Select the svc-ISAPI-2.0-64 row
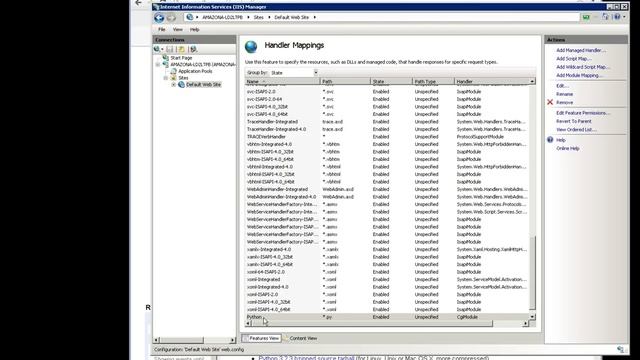This screenshot has height=360, width=640. click(387, 99)
